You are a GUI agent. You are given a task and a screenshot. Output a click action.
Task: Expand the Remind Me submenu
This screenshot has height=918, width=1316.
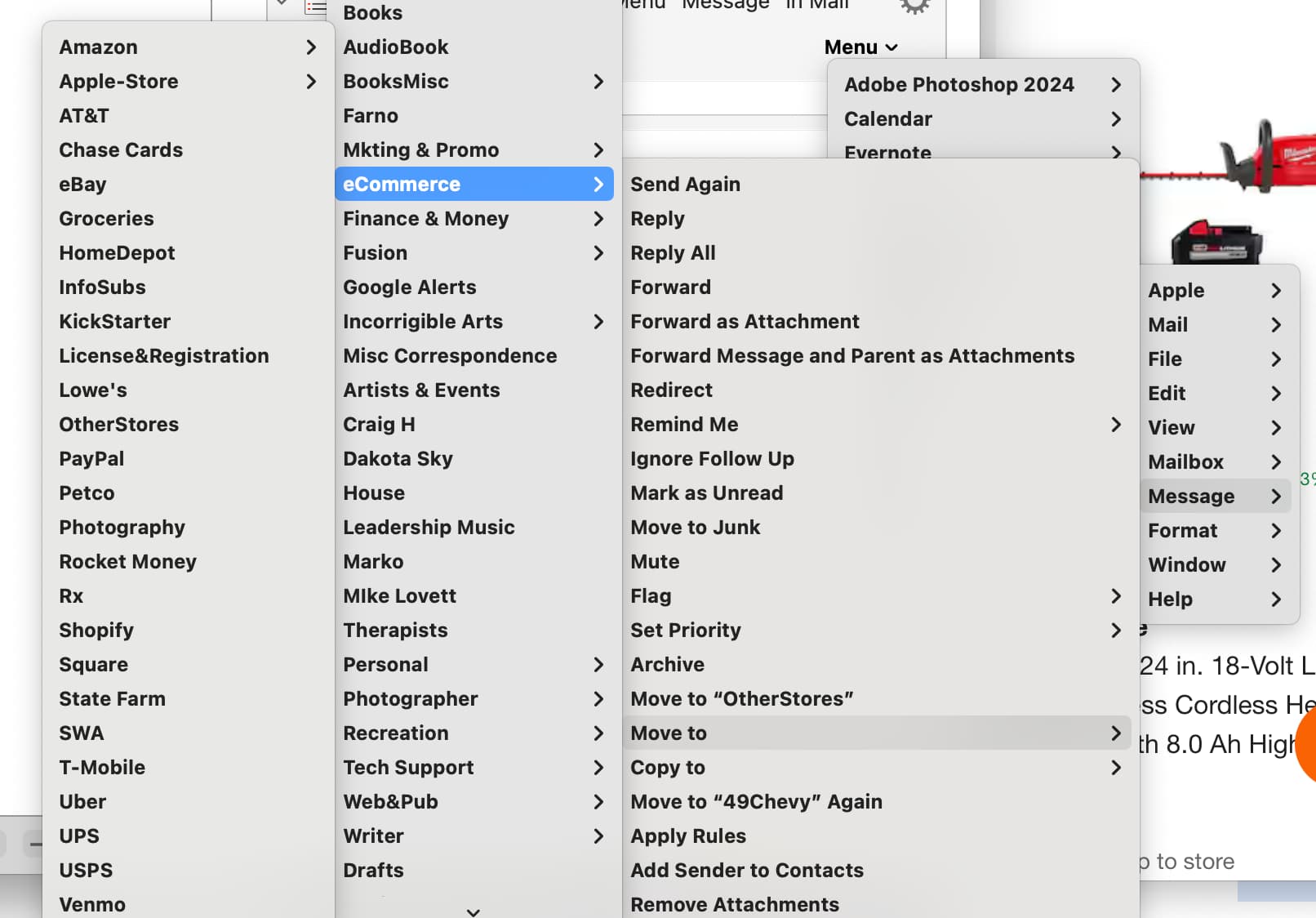(x=877, y=425)
